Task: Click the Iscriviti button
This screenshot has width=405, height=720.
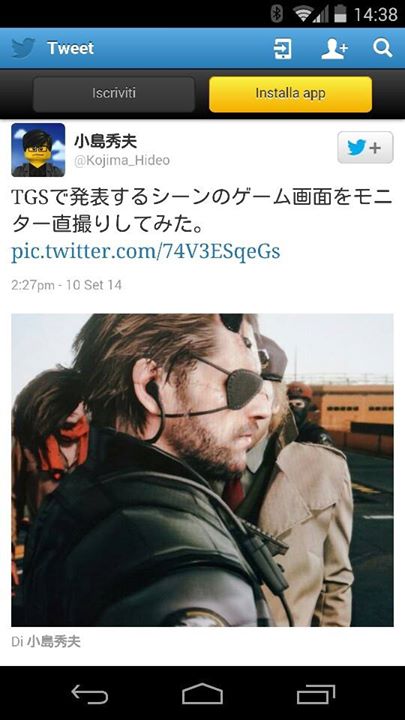Action: tap(114, 94)
